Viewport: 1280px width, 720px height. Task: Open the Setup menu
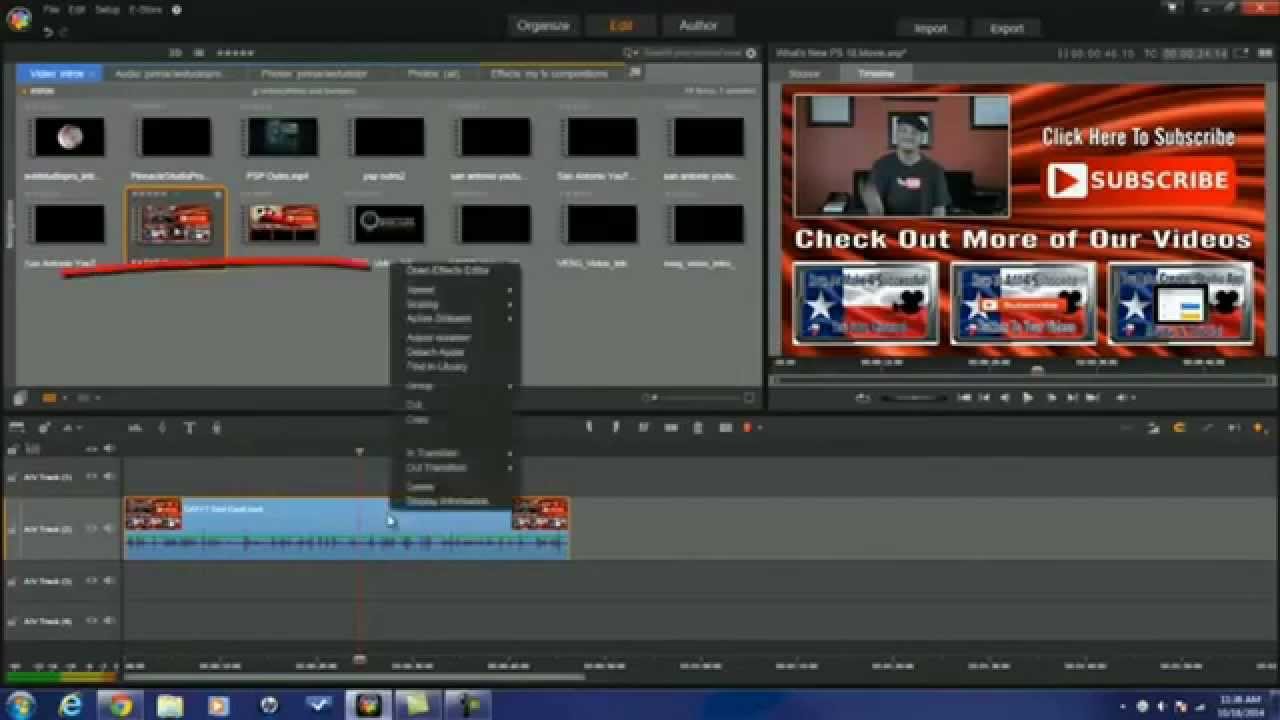(107, 10)
